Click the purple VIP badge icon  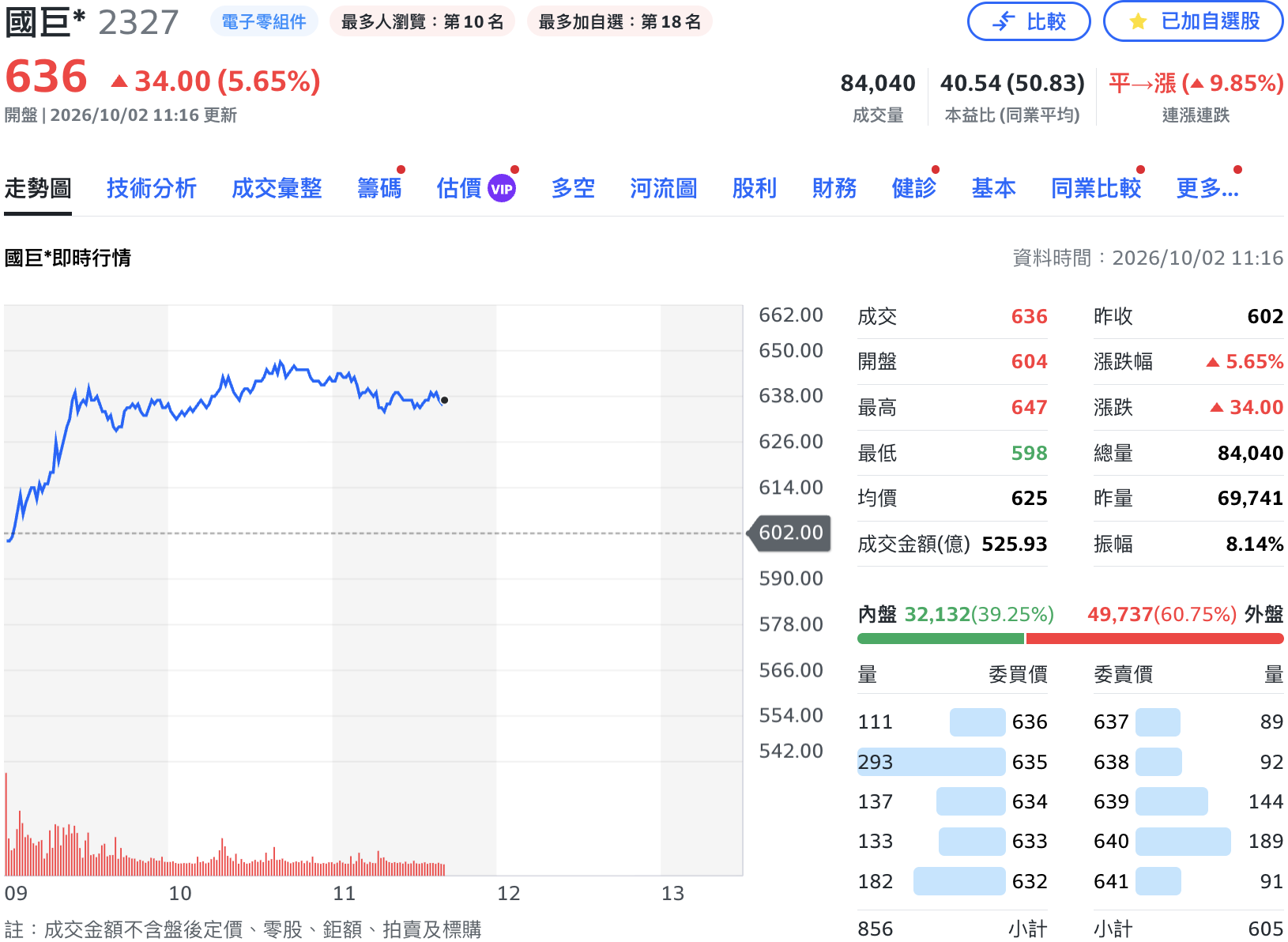pyautogui.click(x=502, y=189)
